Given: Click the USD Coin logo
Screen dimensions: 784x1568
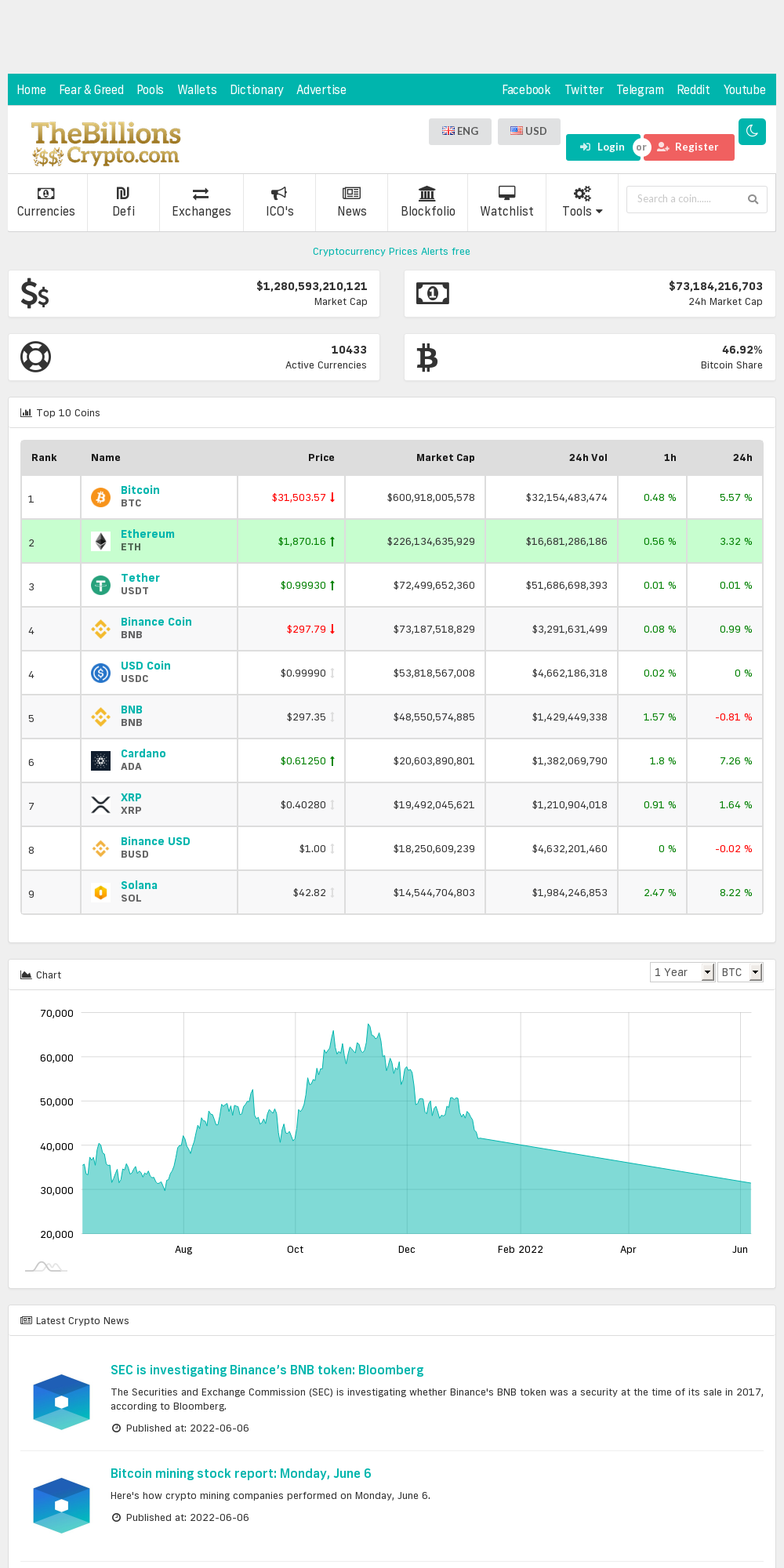Looking at the screenshot, I should (x=100, y=673).
